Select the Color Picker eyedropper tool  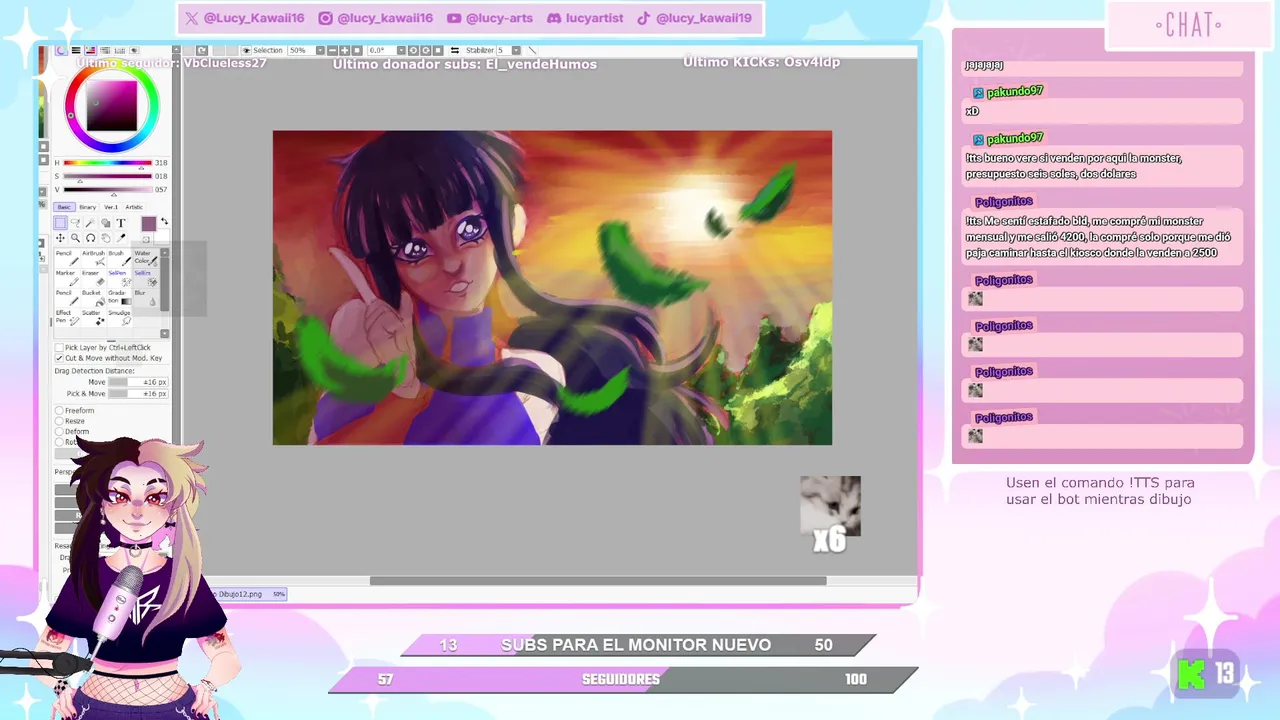[x=121, y=238]
